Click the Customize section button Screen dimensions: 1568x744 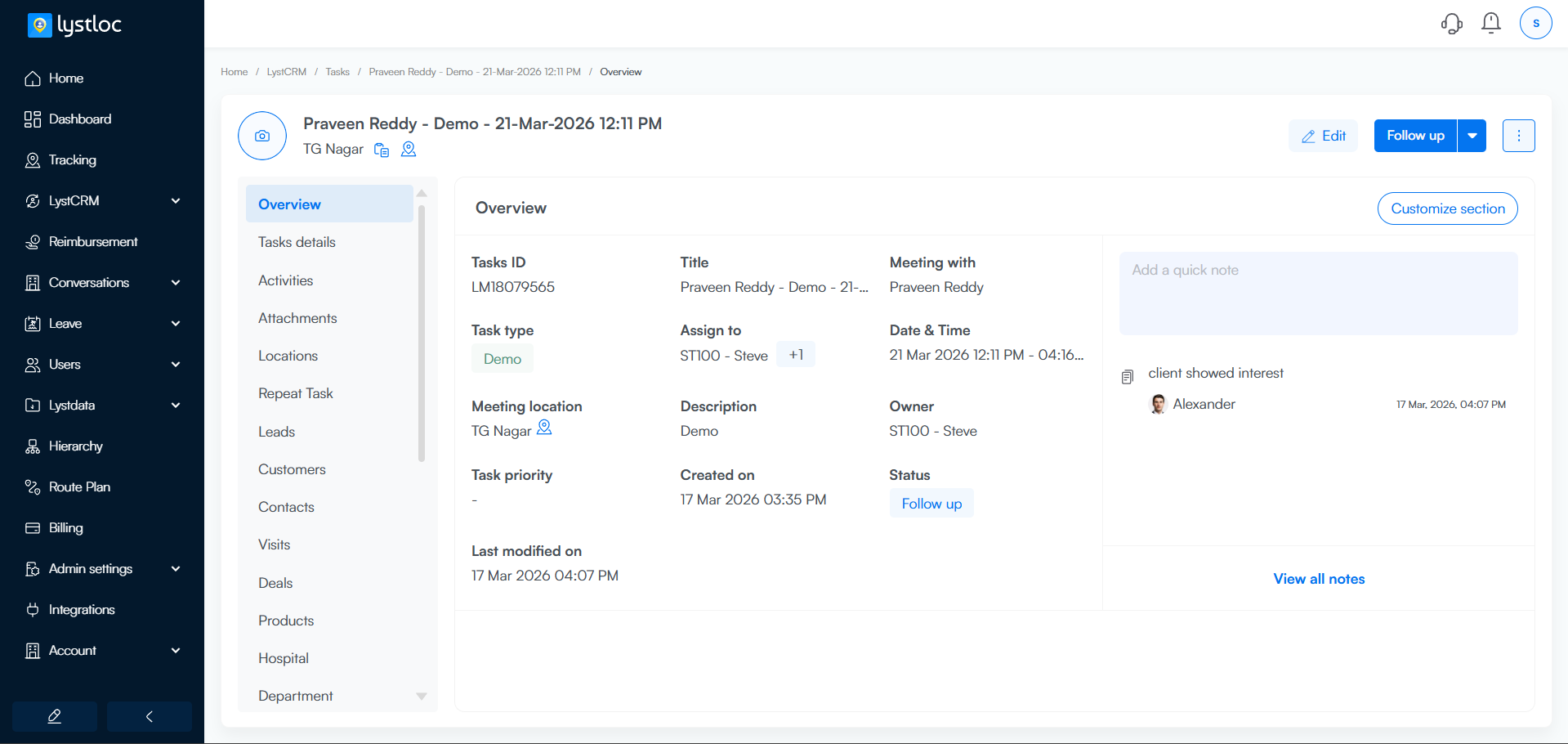(1447, 208)
